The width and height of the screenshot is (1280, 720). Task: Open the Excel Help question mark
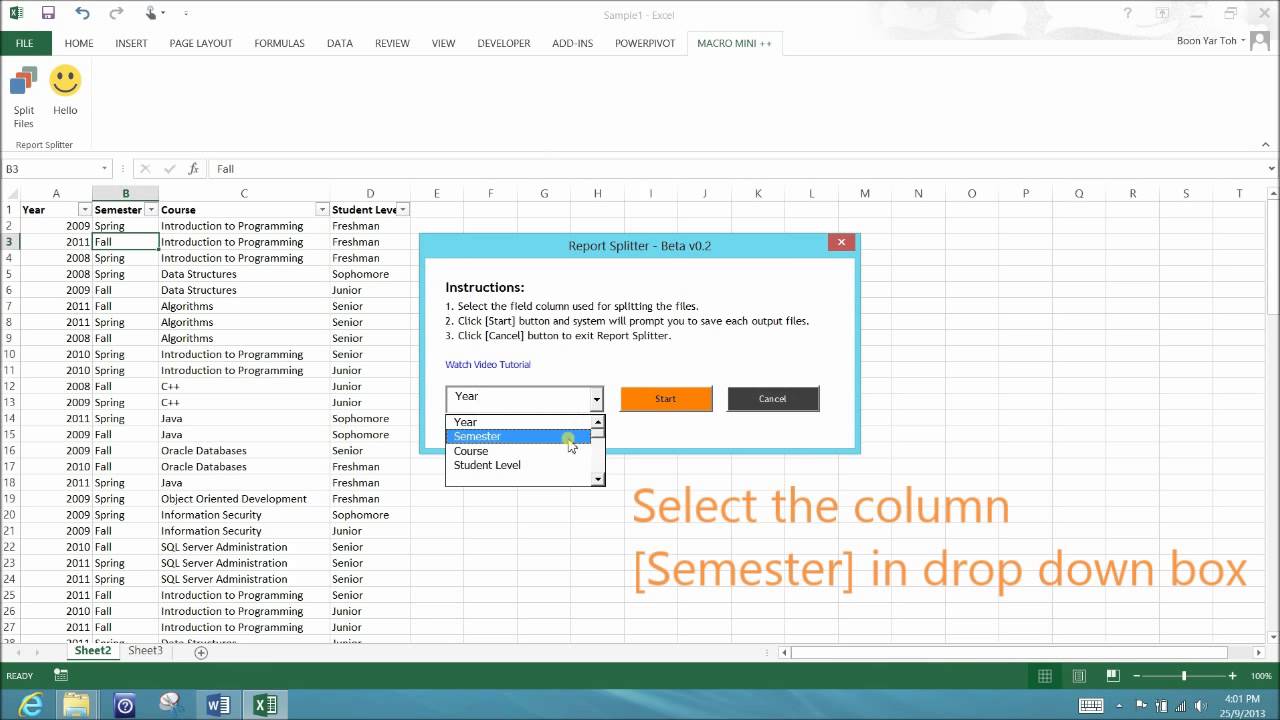click(x=1129, y=14)
